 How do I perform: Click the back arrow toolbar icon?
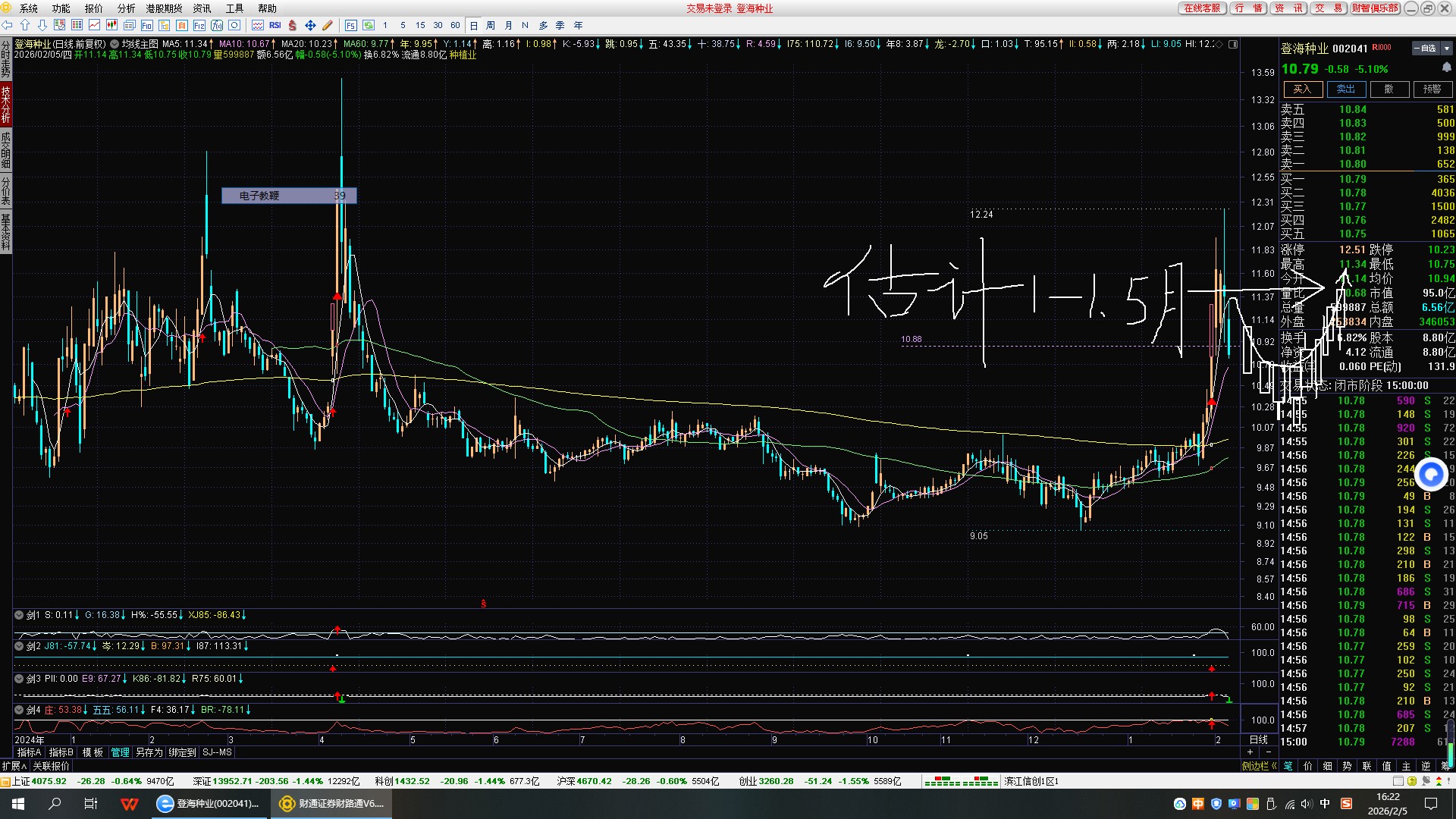pos(8,25)
